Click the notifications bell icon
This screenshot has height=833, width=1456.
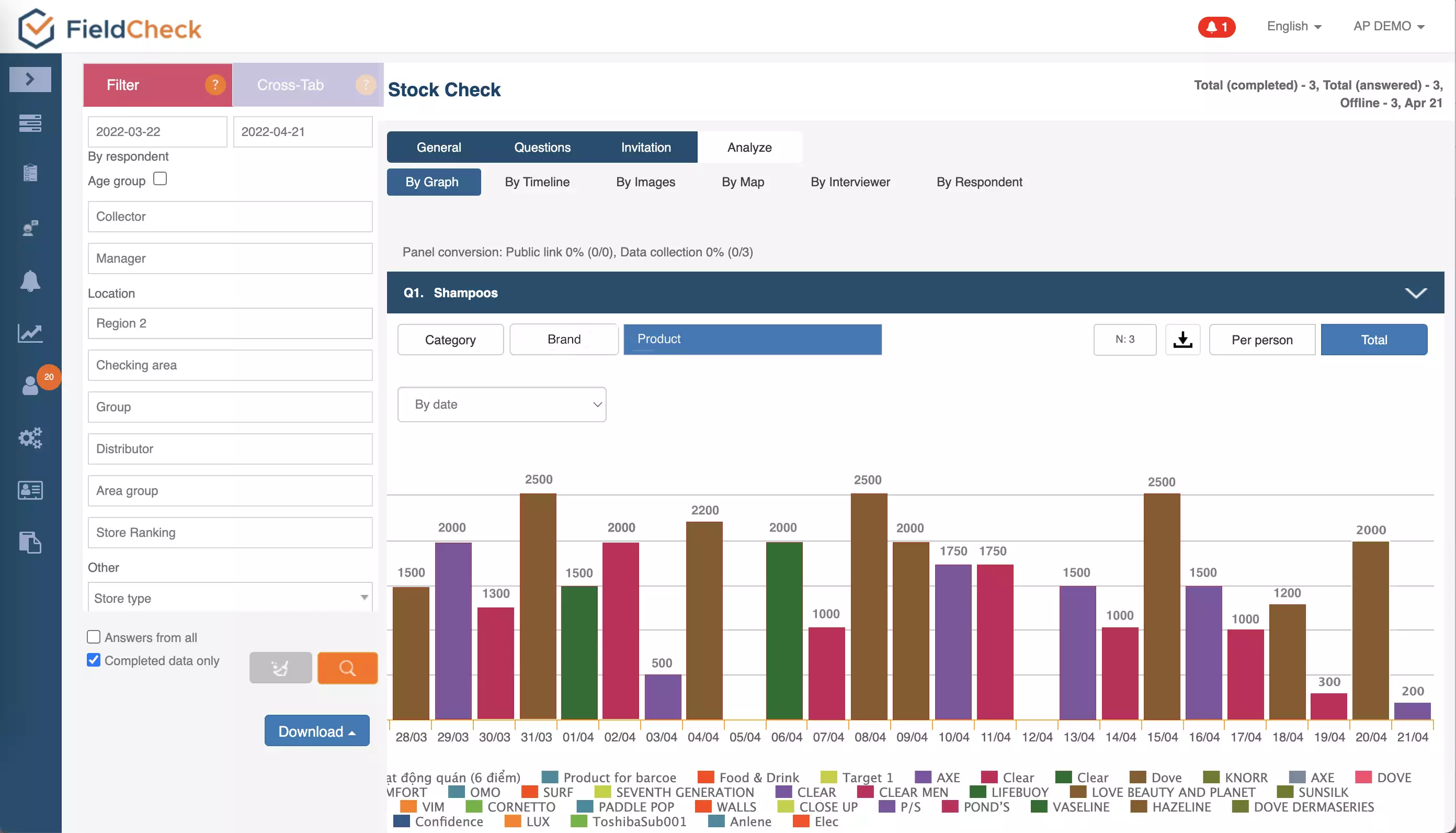tap(30, 280)
